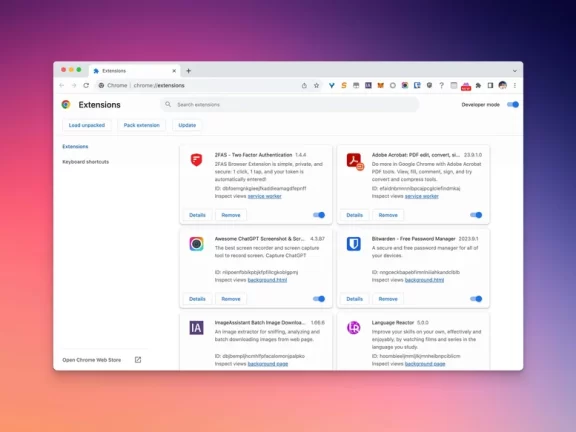Click the open-in-new icon beside Chrome Web Store
The image size is (576, 432).
[138, 360]
